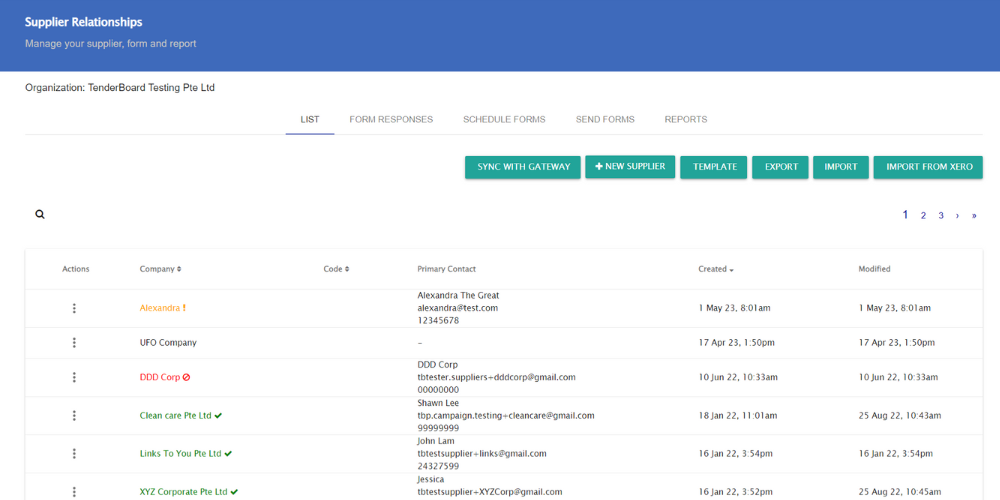Open the Links To You Pte Ltd supplier

point(180,454)
